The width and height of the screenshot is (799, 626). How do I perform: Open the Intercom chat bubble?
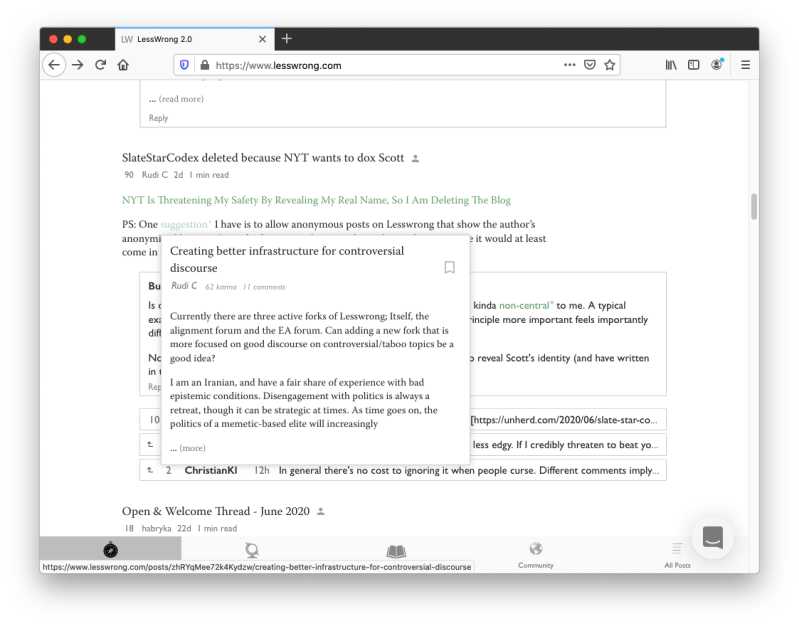pos(712,537)
